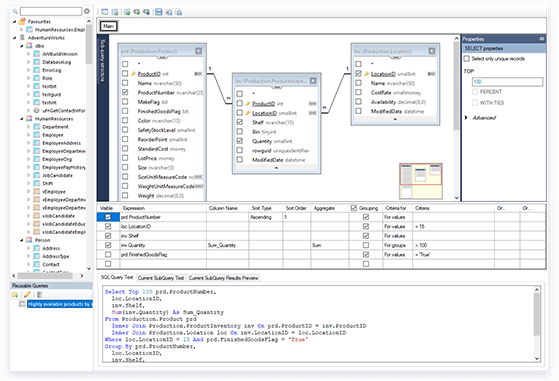Click the Department table icon
The height and width of the screenshot is (381, 559).
37,127
